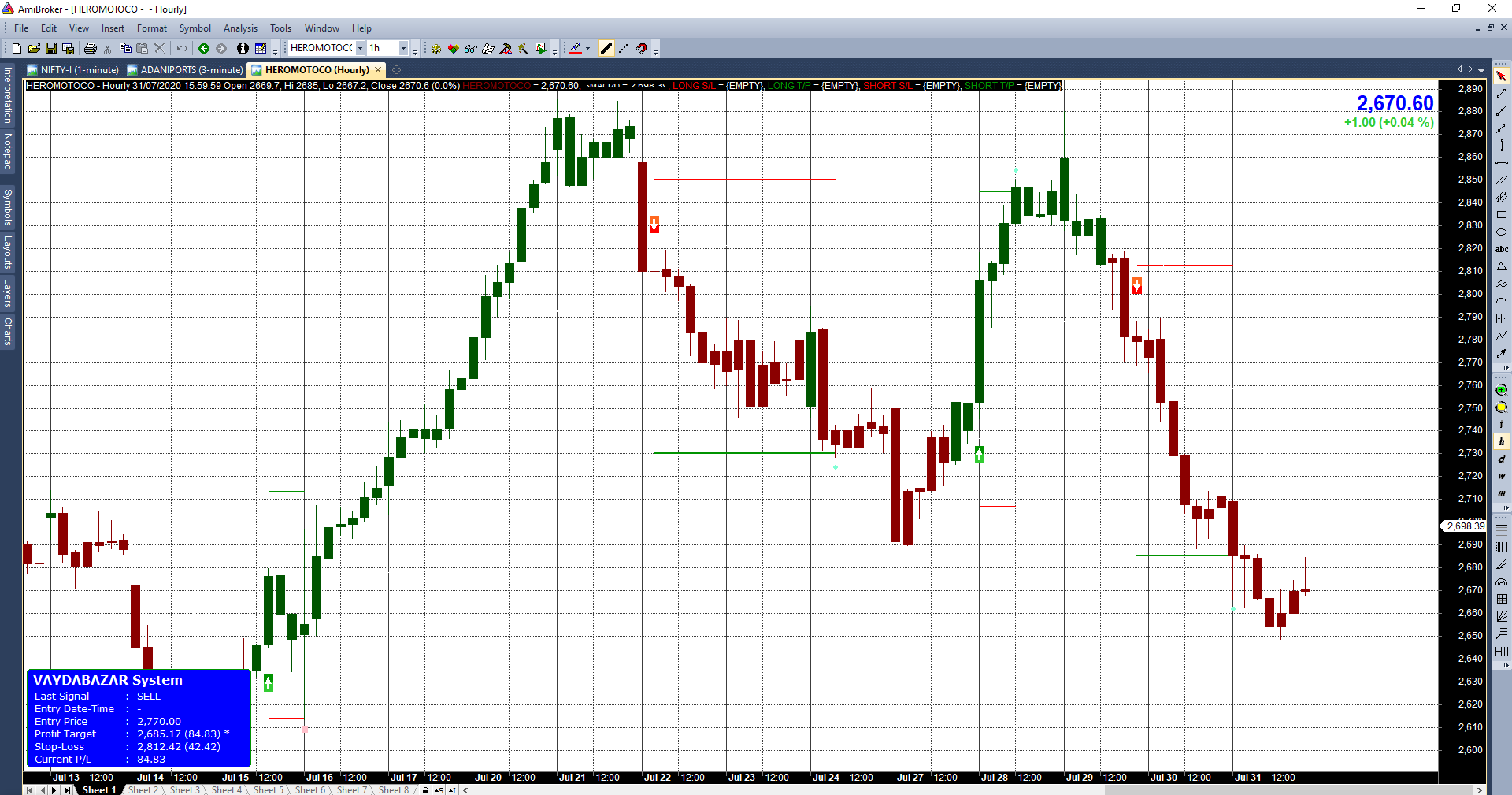Pick the vertical line segment tool
The image size is (1512, 795).
point(1502,146)
